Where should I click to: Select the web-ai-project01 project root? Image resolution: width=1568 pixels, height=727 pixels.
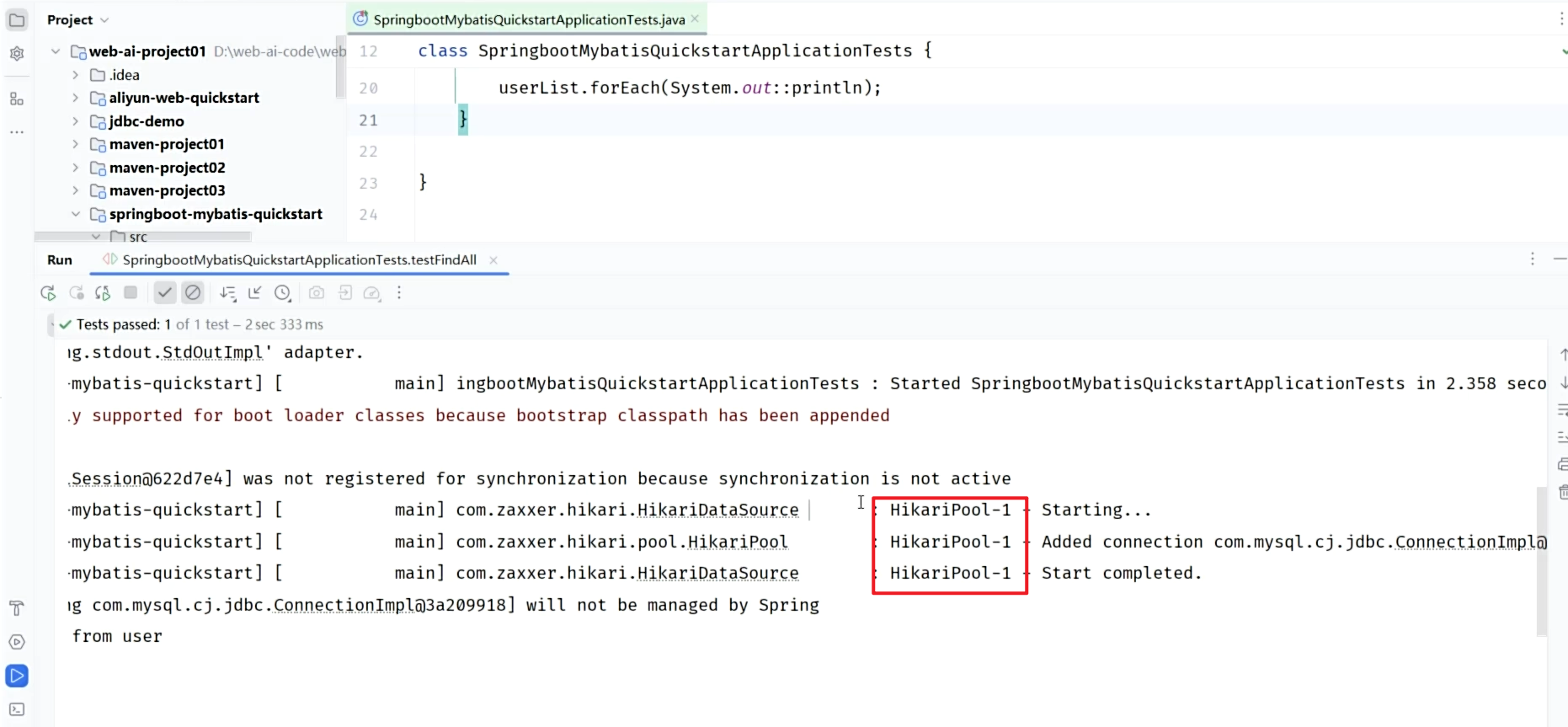click(x=147, y=51)
